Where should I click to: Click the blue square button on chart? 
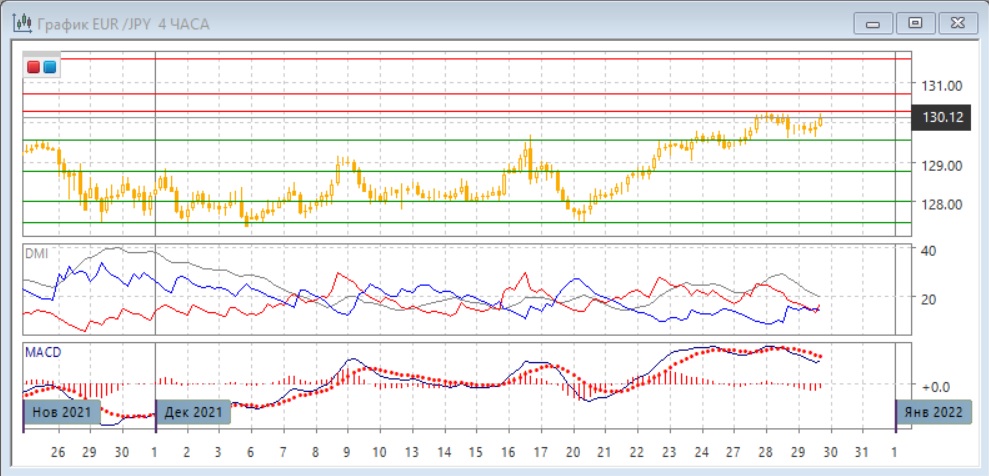tap(49, 67)
